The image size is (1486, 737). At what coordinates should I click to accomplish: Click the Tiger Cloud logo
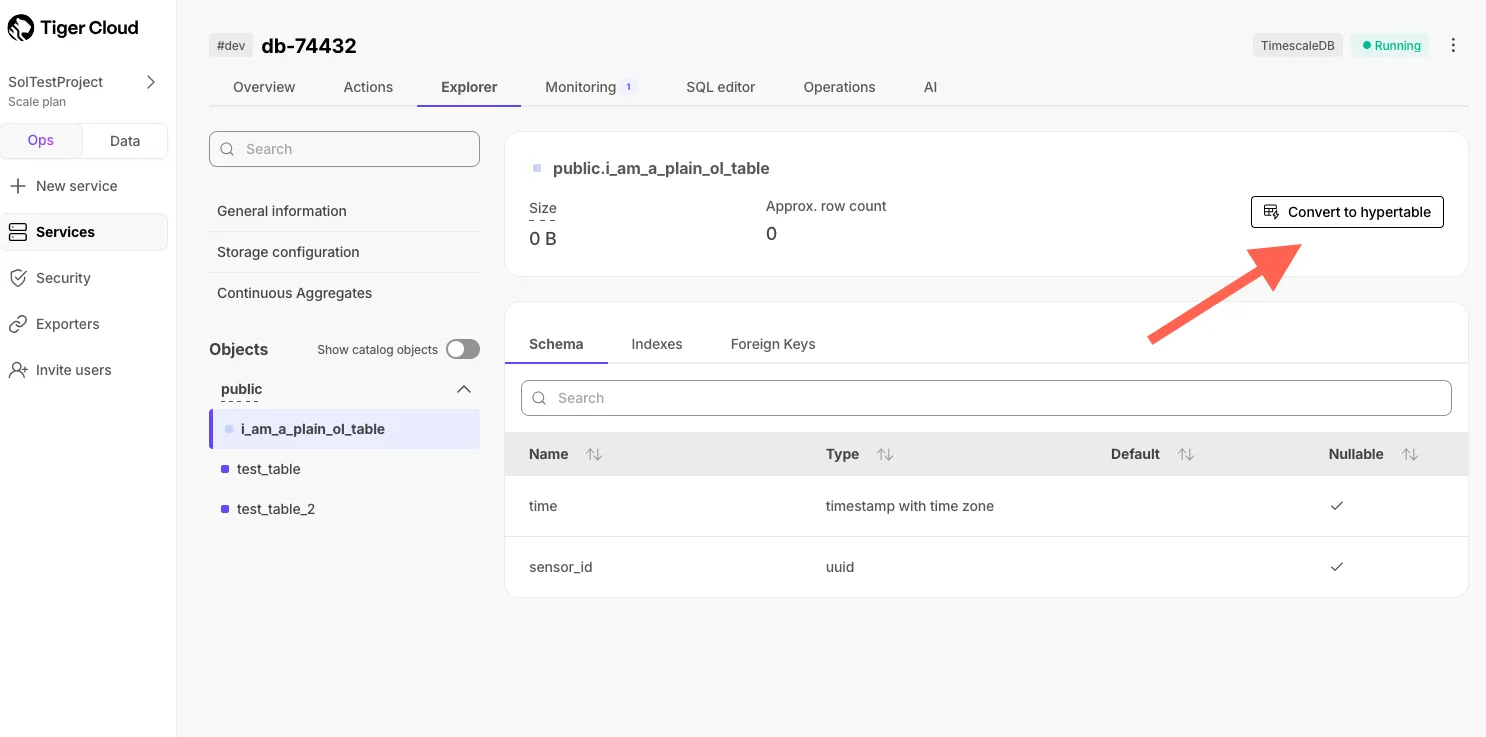click(x=73, y=28)
